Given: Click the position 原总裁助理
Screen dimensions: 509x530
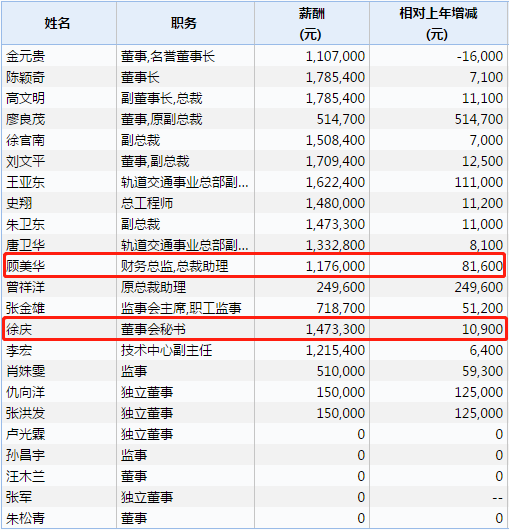Looking at the screenshot, I should 153,287.
